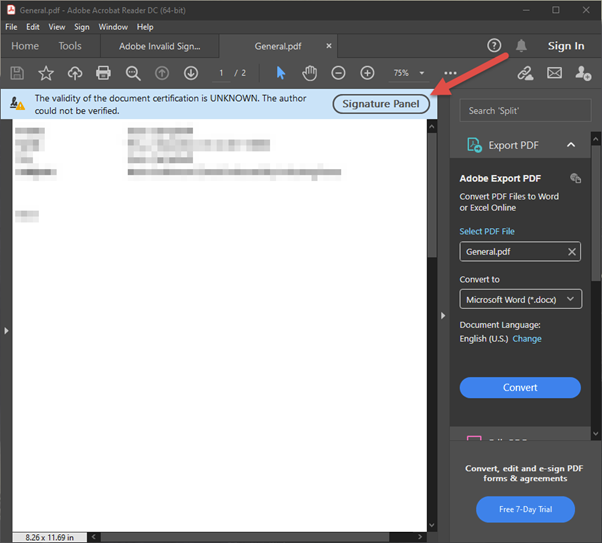Open the Sign menu

[x=82, y=27]
